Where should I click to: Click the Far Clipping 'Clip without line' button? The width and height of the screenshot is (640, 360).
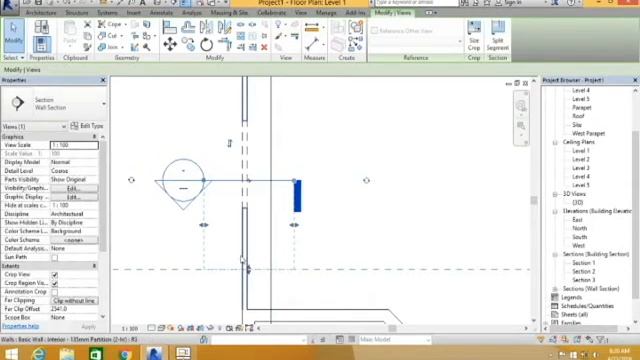click(74, 301)
